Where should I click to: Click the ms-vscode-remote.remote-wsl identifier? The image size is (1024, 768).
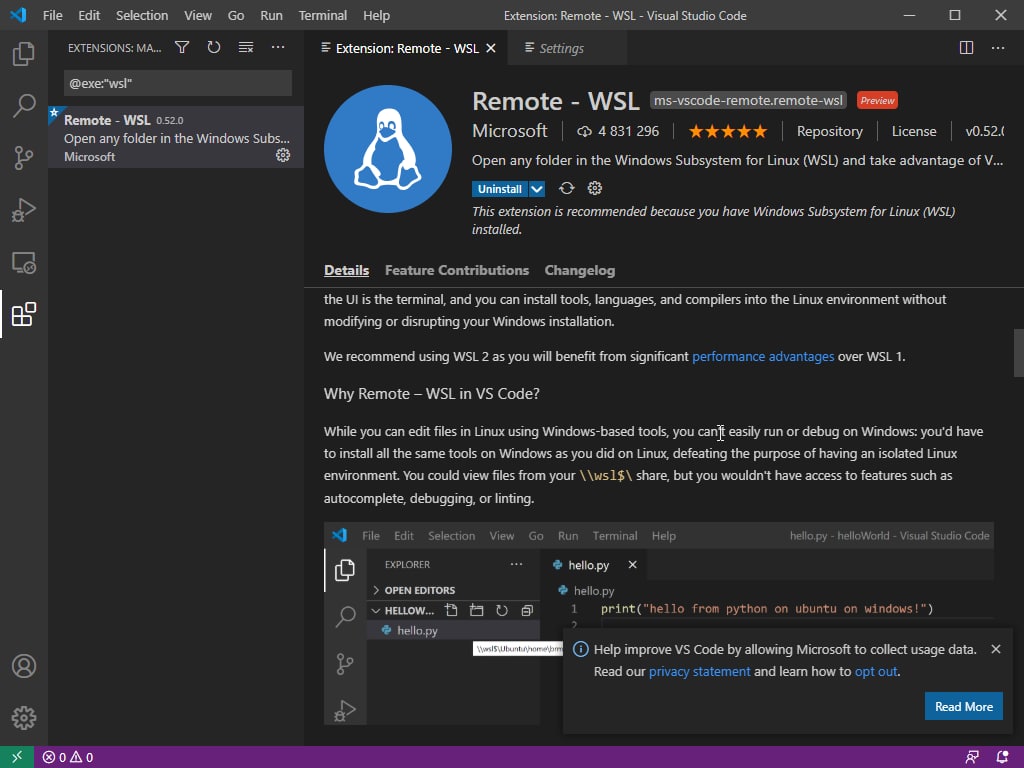pos(748,101)
